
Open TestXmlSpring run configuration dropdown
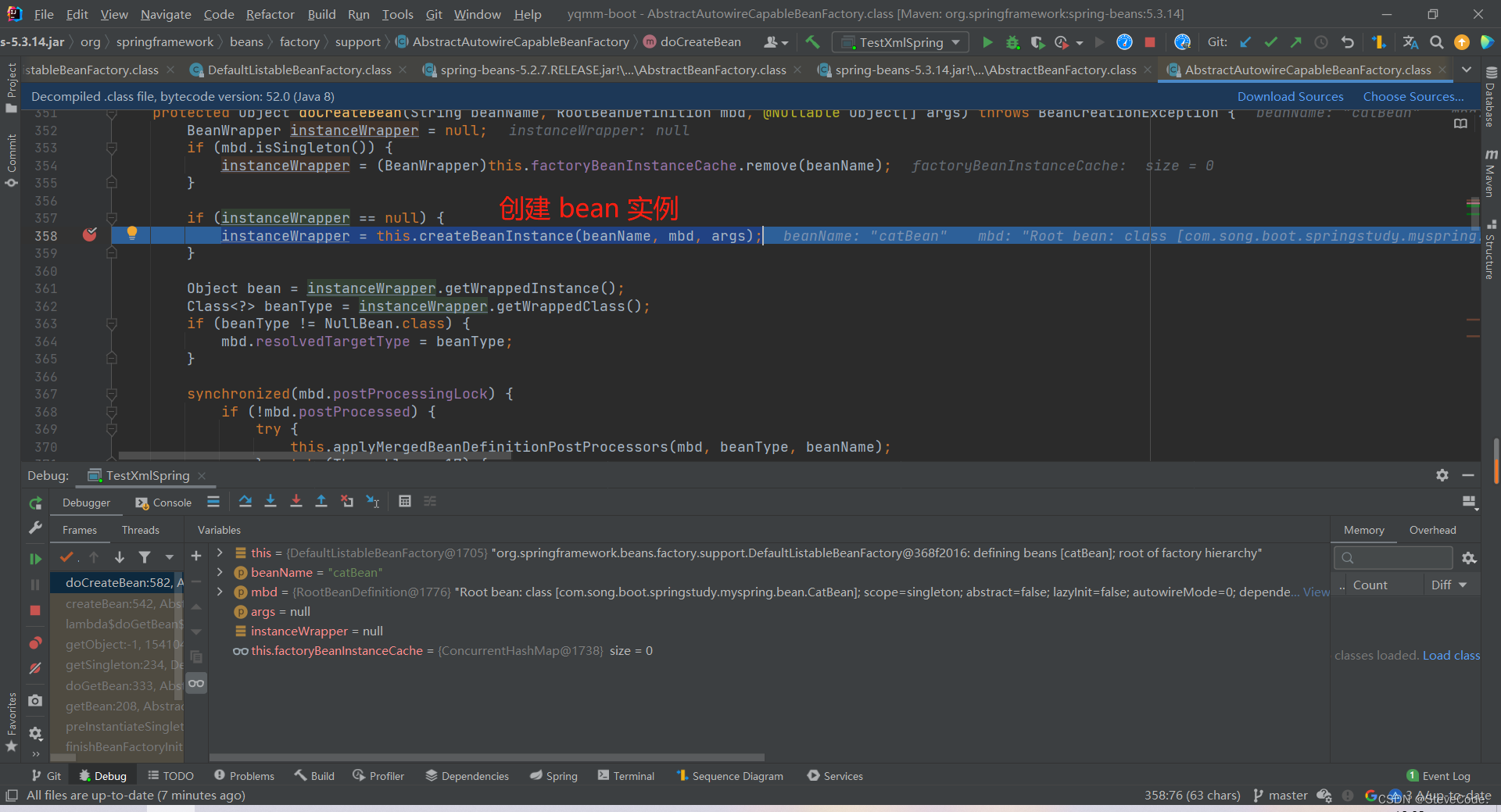click(x=901, y=42)
